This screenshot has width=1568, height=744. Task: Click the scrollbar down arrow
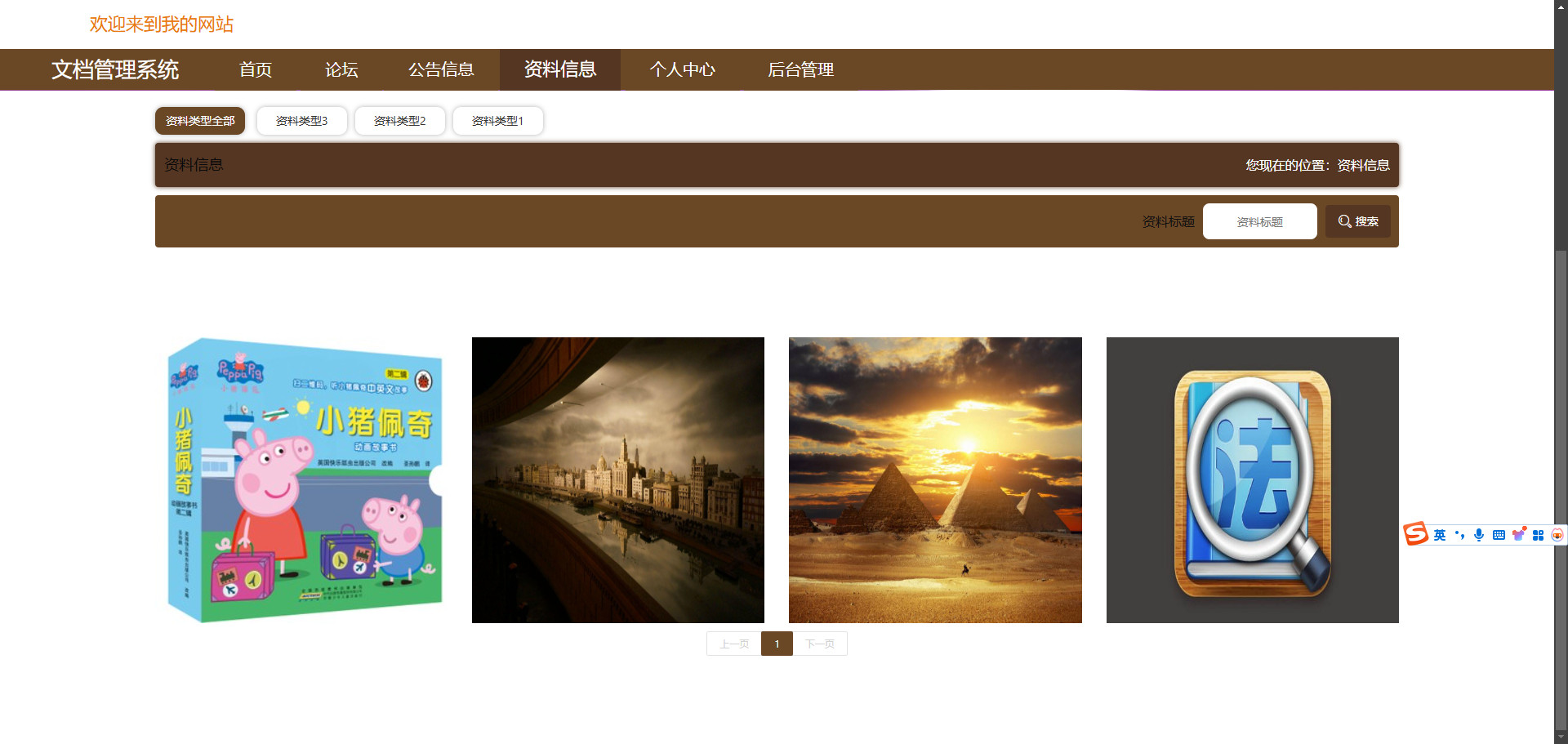[1561, 737]
